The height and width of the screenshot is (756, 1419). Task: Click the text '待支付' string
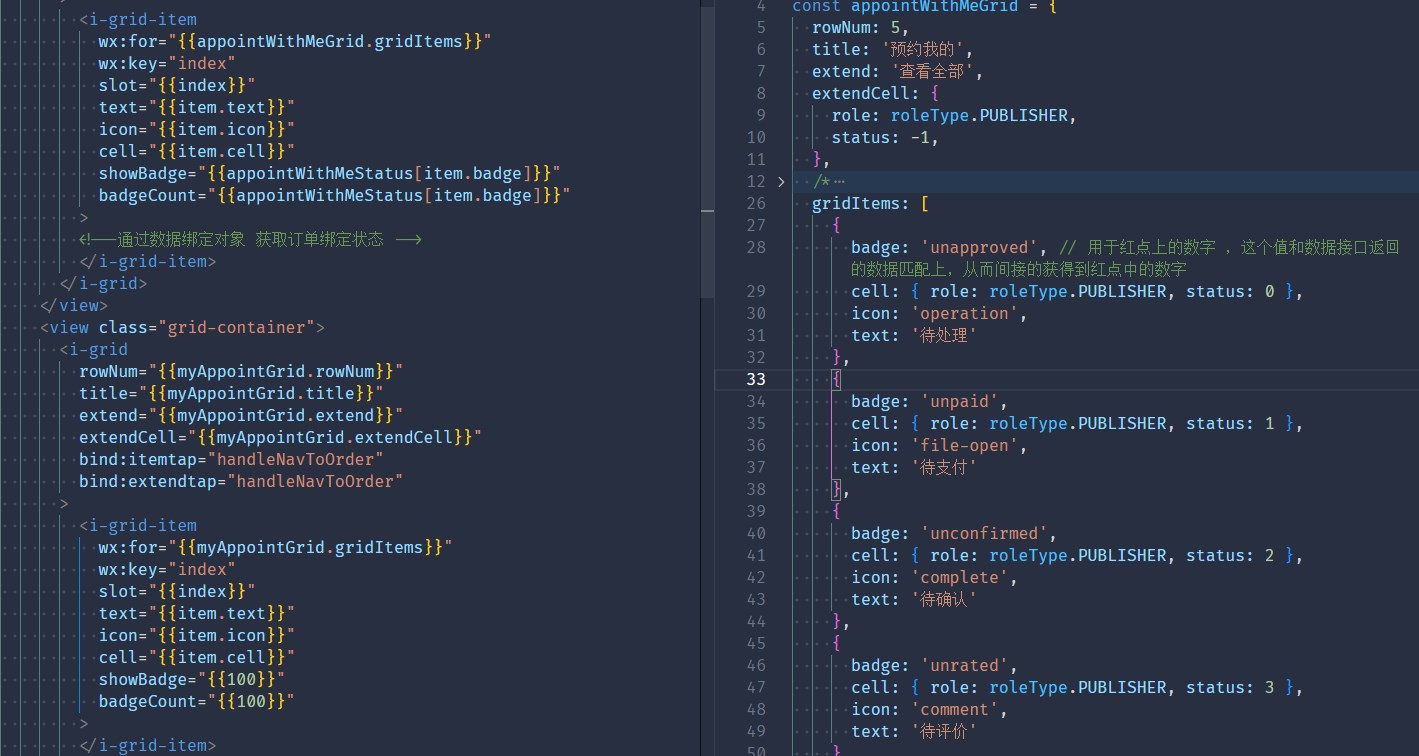coord(945,467)
